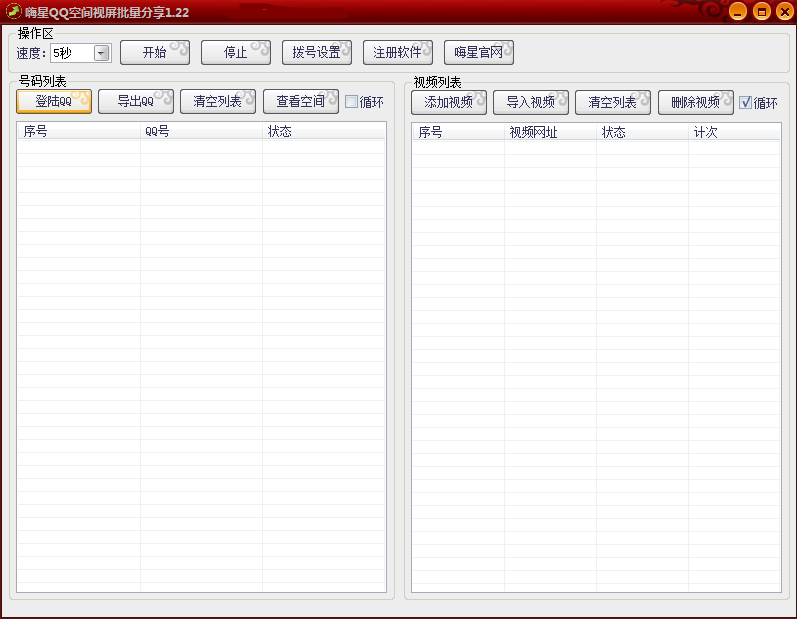Click 导出QQ export button
The width and height of the screenshot is (797, 619).
coord(136,101)
